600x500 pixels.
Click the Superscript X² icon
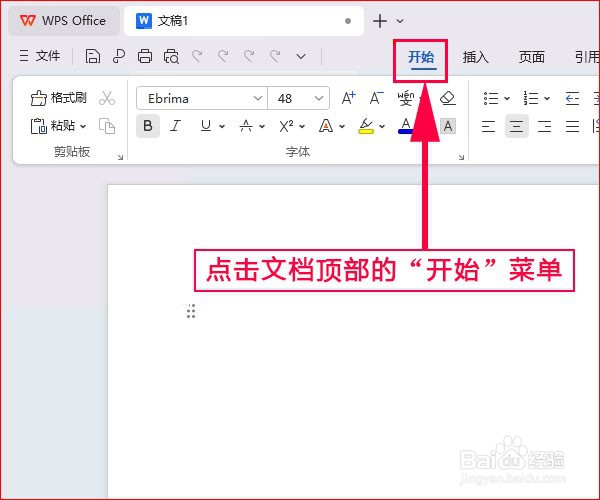(286, 126)
